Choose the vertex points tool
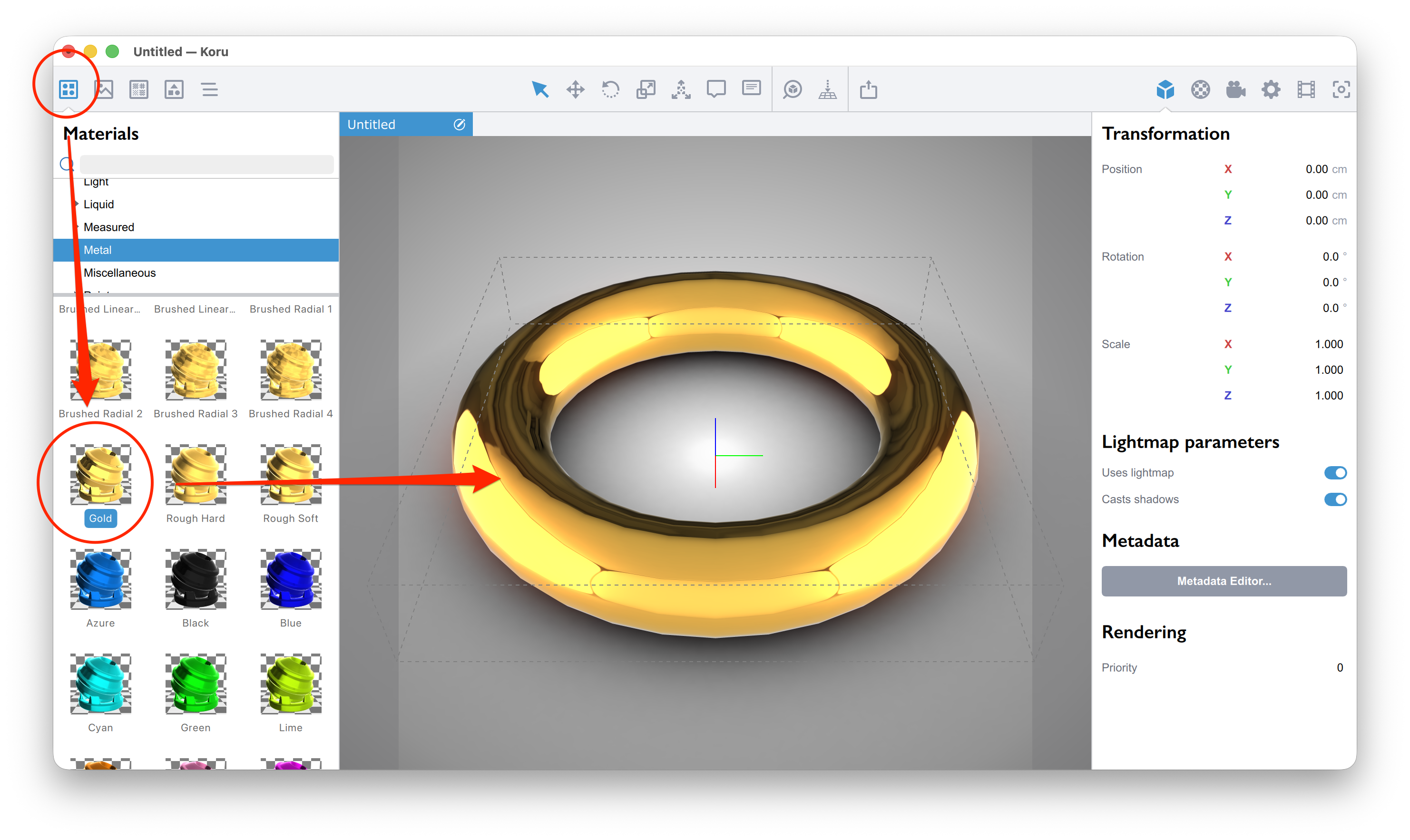The width and height of the screenshot is (1410, 840). pyautogui.click(x=681, y=89)
